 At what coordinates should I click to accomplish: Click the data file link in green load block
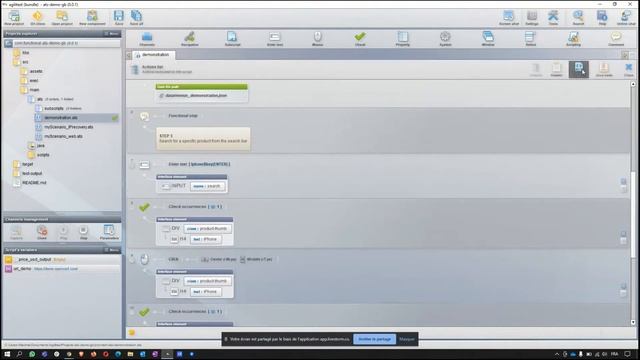[196, 96]
